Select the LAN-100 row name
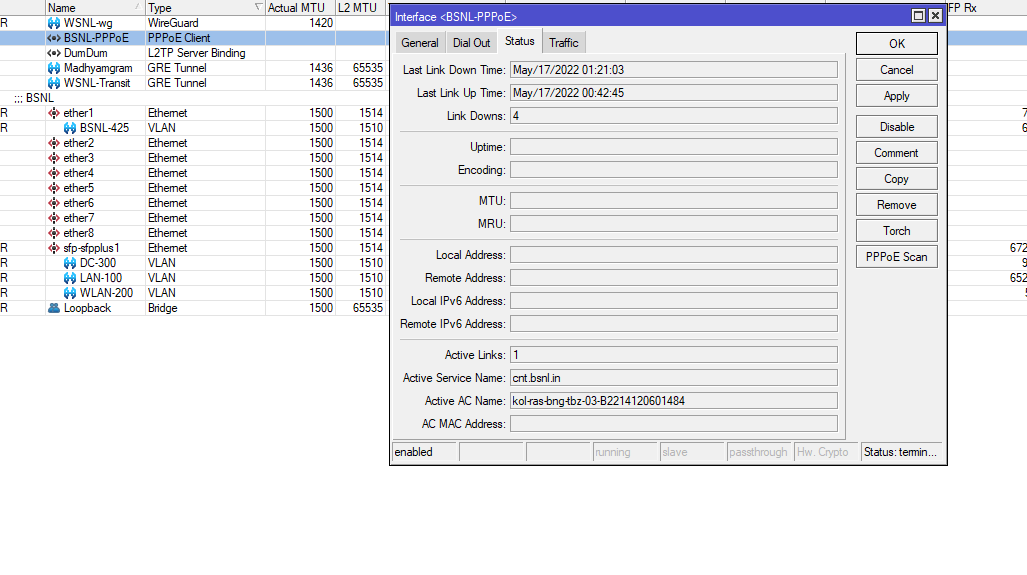This screenshot has height=575, width=1027. point(101,278)
